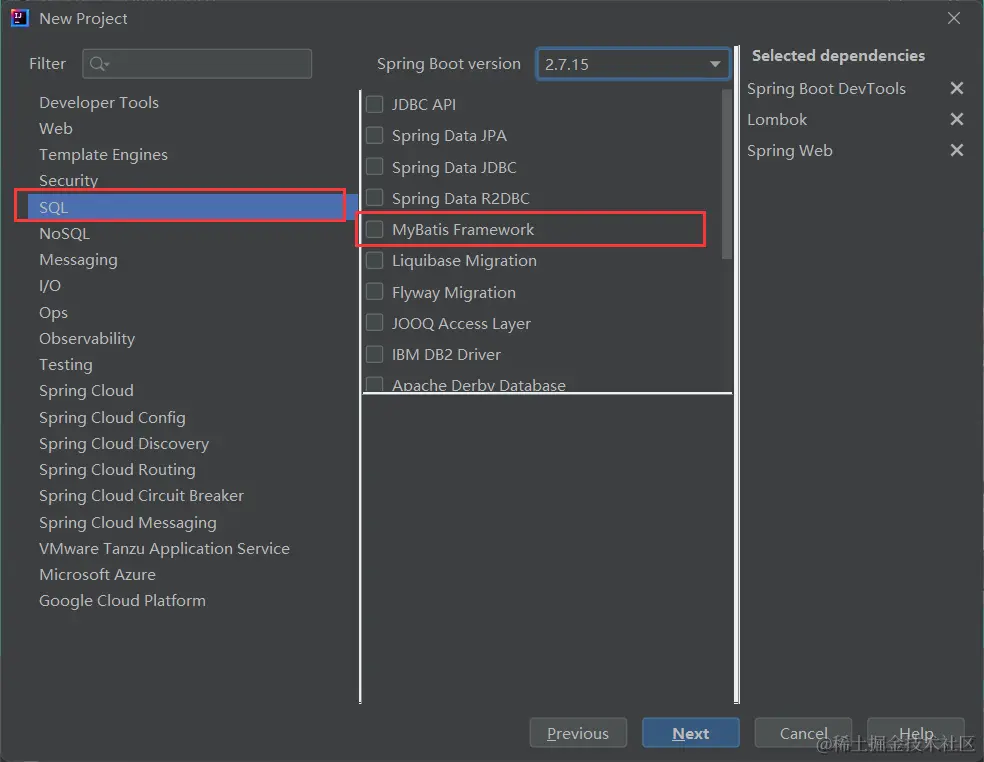Enable the MyBatis Framework checkbox

[375, 230]
